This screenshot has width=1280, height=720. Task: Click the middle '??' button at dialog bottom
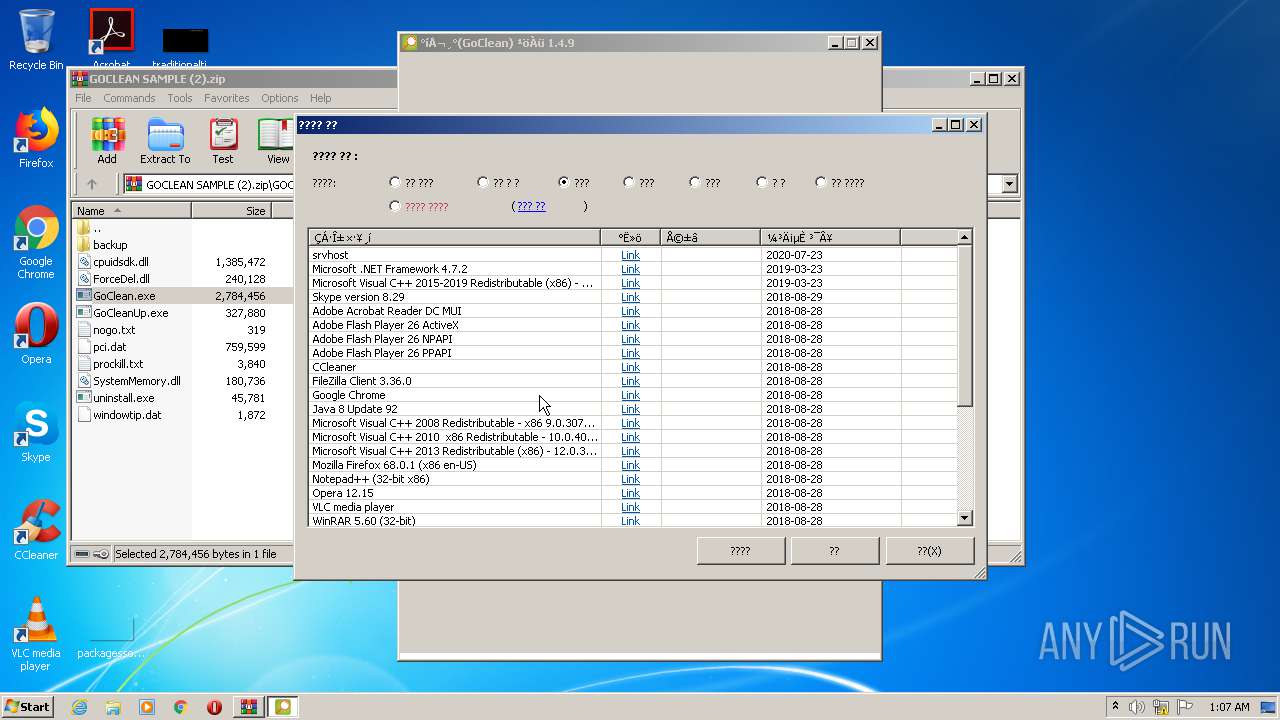[834, 551]
